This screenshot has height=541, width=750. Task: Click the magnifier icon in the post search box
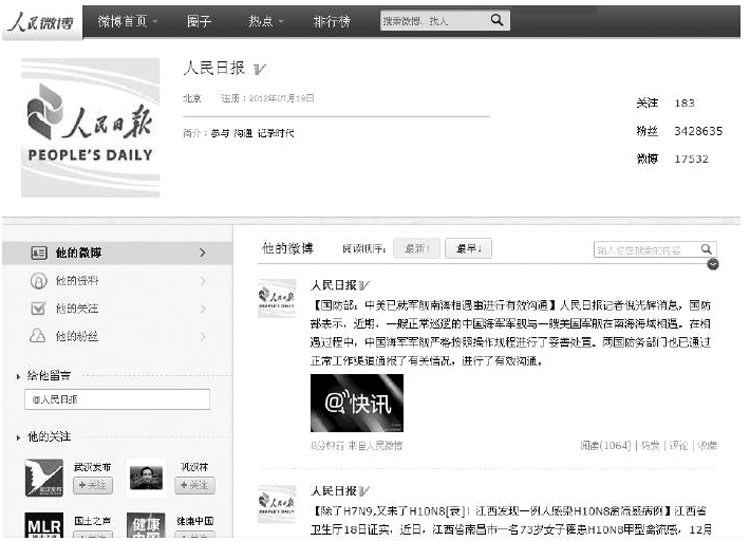(x=707, y=249)
